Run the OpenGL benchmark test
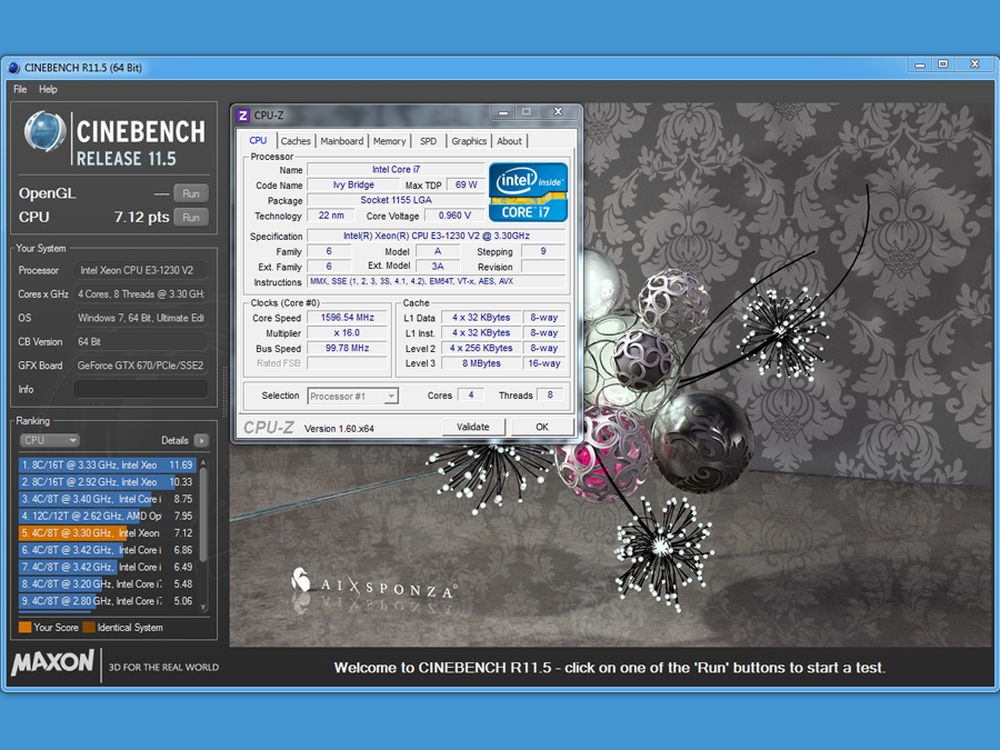This screenshot has width=1000, height=750. (191, 193)
